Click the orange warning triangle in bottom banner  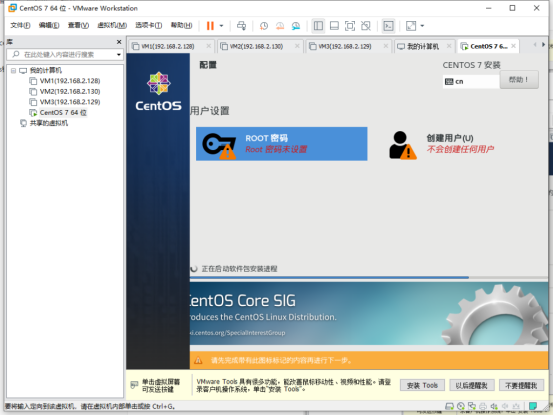(x=198, y=360)
